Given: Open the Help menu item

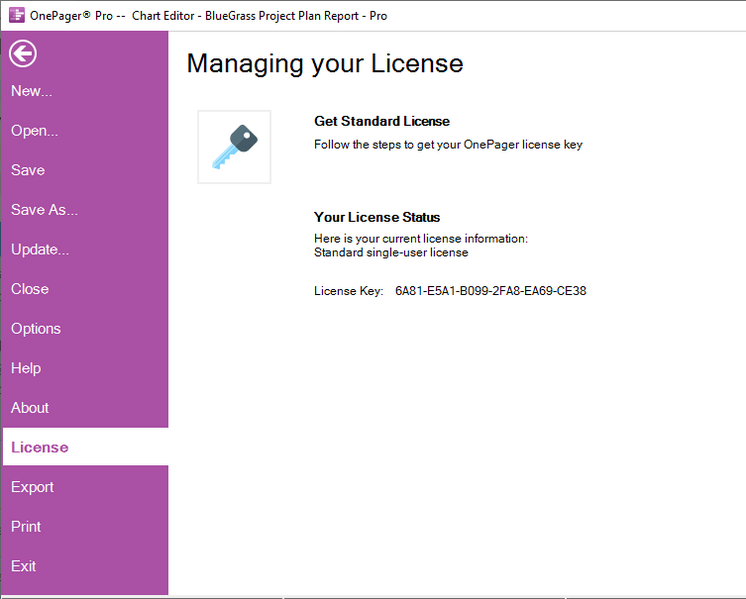Looking at the screenshot, I should coord(26,368).
